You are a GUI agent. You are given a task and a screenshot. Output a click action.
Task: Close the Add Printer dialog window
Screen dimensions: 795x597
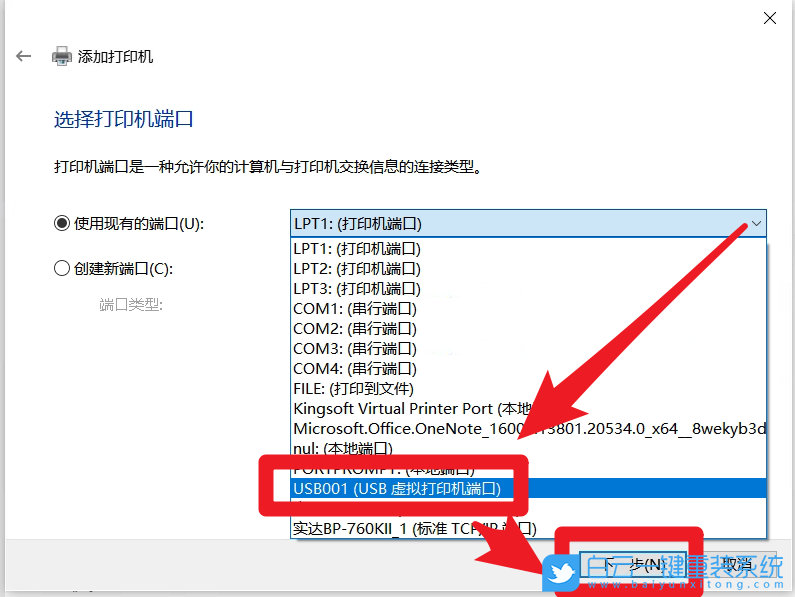tap(770, 18)
